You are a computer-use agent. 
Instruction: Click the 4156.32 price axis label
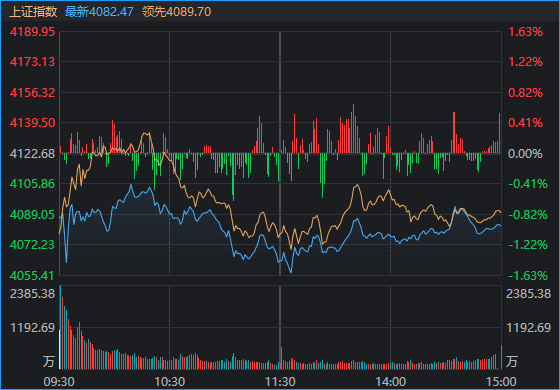coord(32,93)
